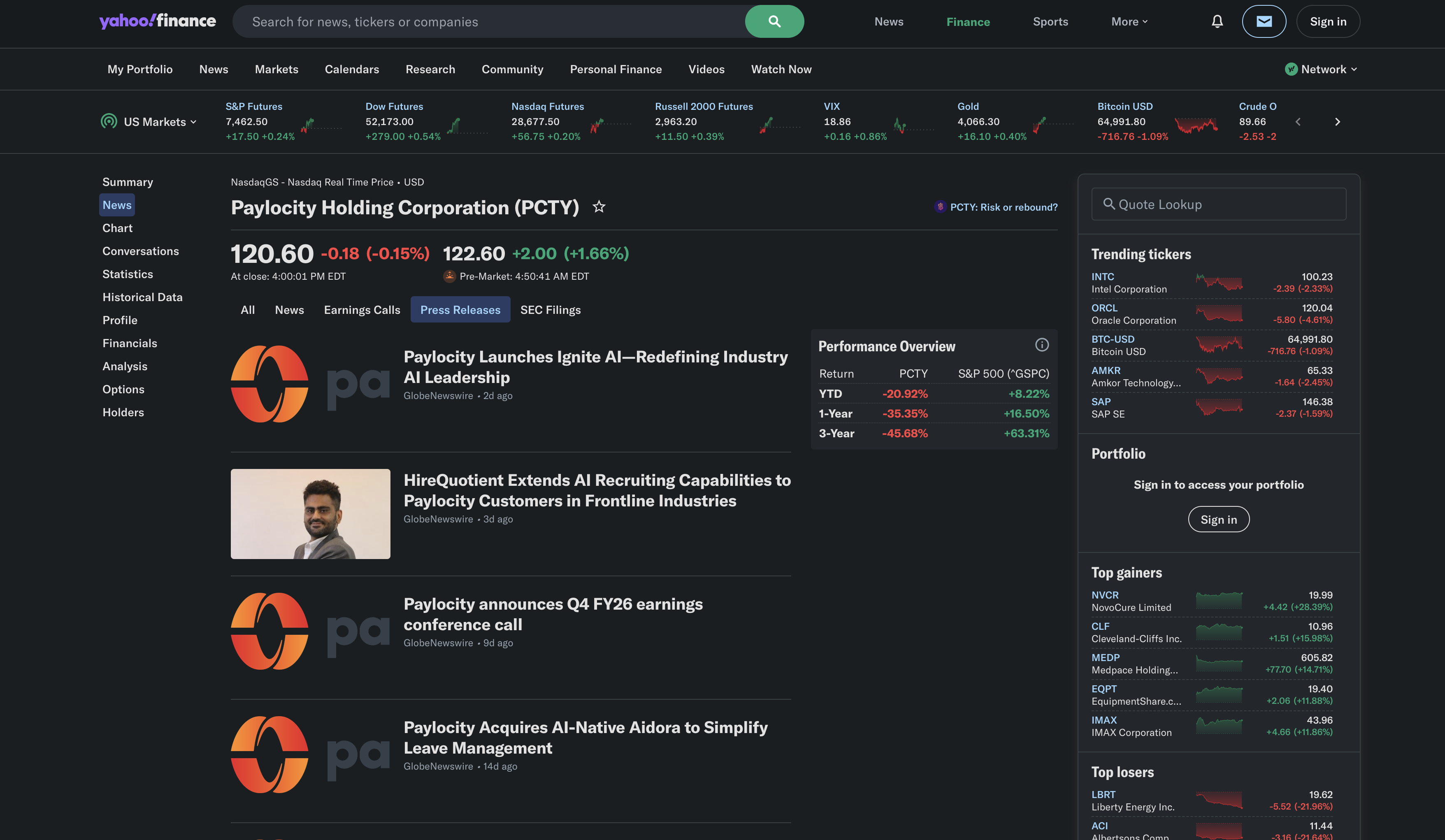
Task: Click the Quote Lookup magnifier icon
Action: point(1109,204)
